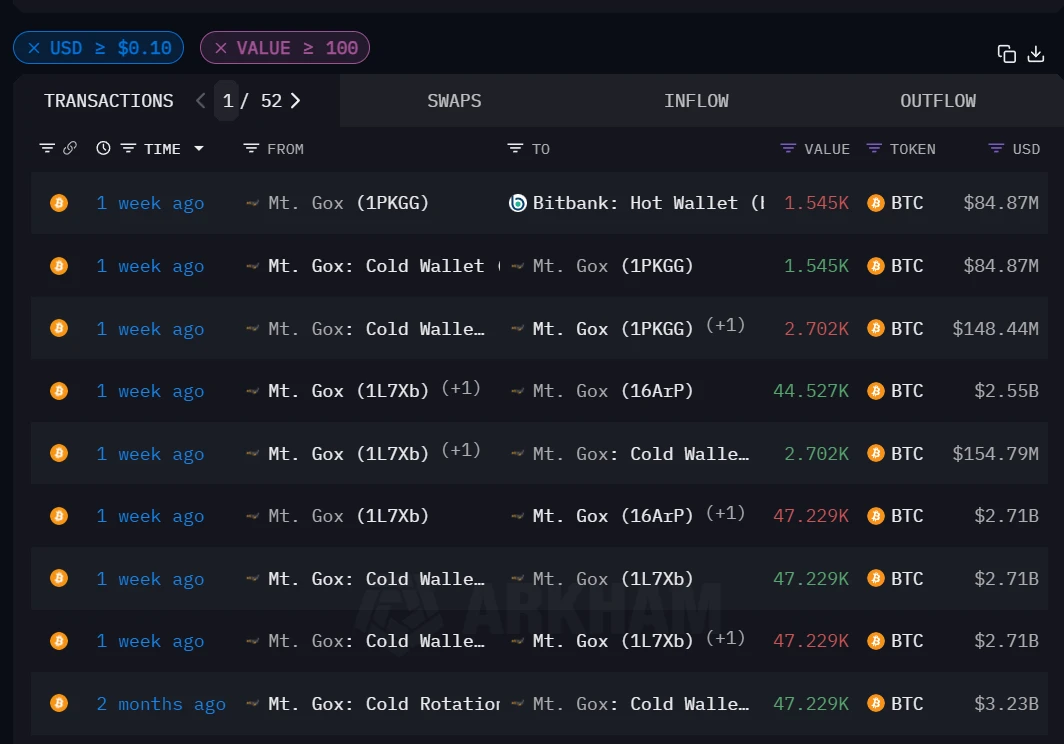Go to previous transactions page
Viewport: 1064px width, 745px height.
click(201, 101)
